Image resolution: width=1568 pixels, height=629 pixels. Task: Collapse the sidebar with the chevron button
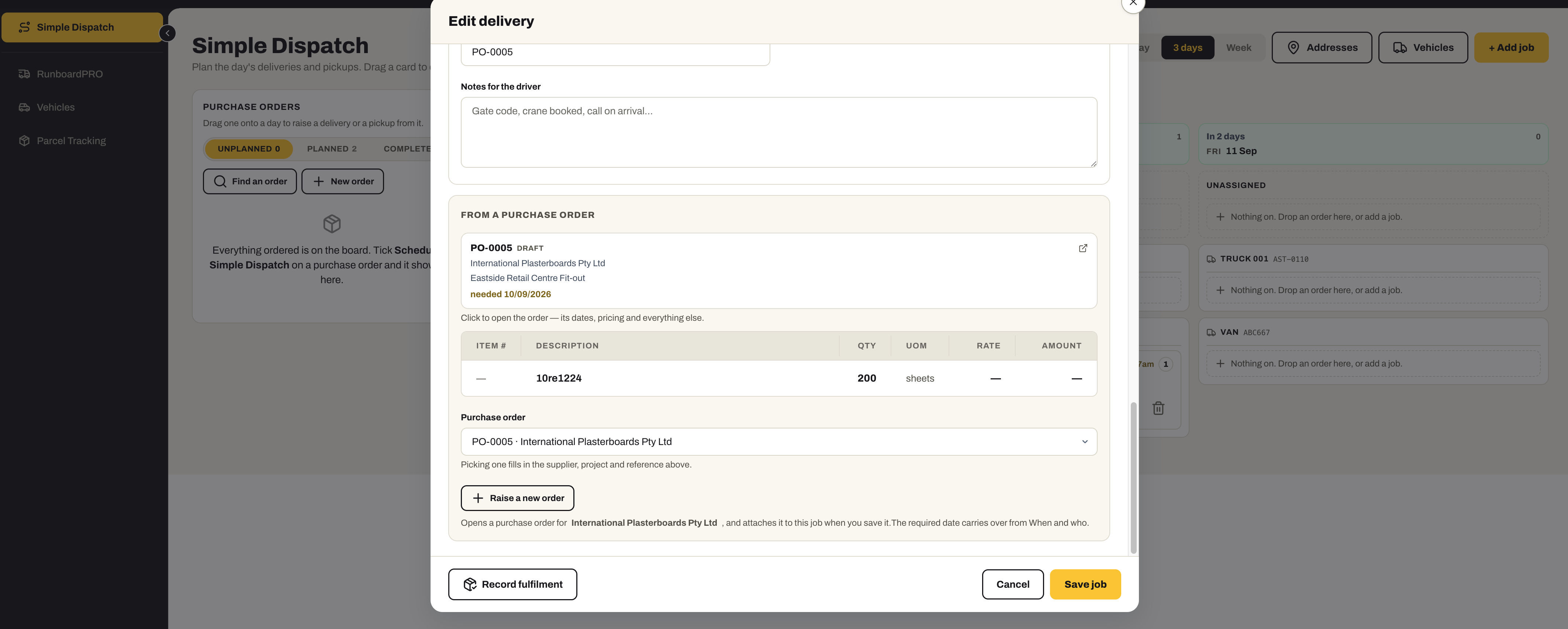[x=167, y=33]
